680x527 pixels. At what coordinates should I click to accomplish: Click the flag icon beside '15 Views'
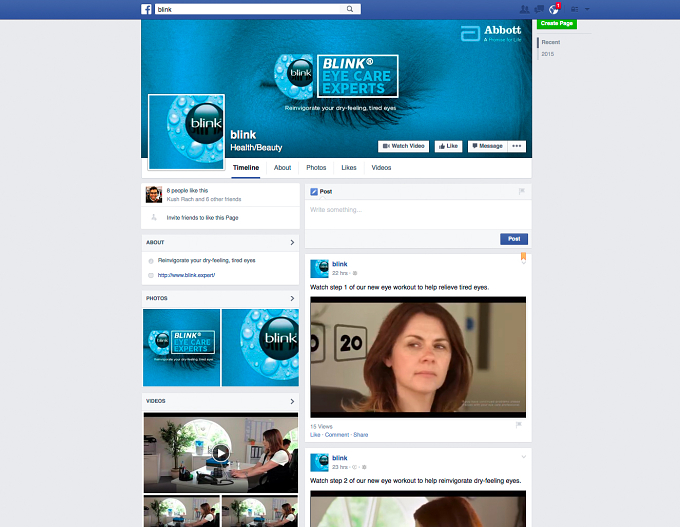click(x=519, y=425)
